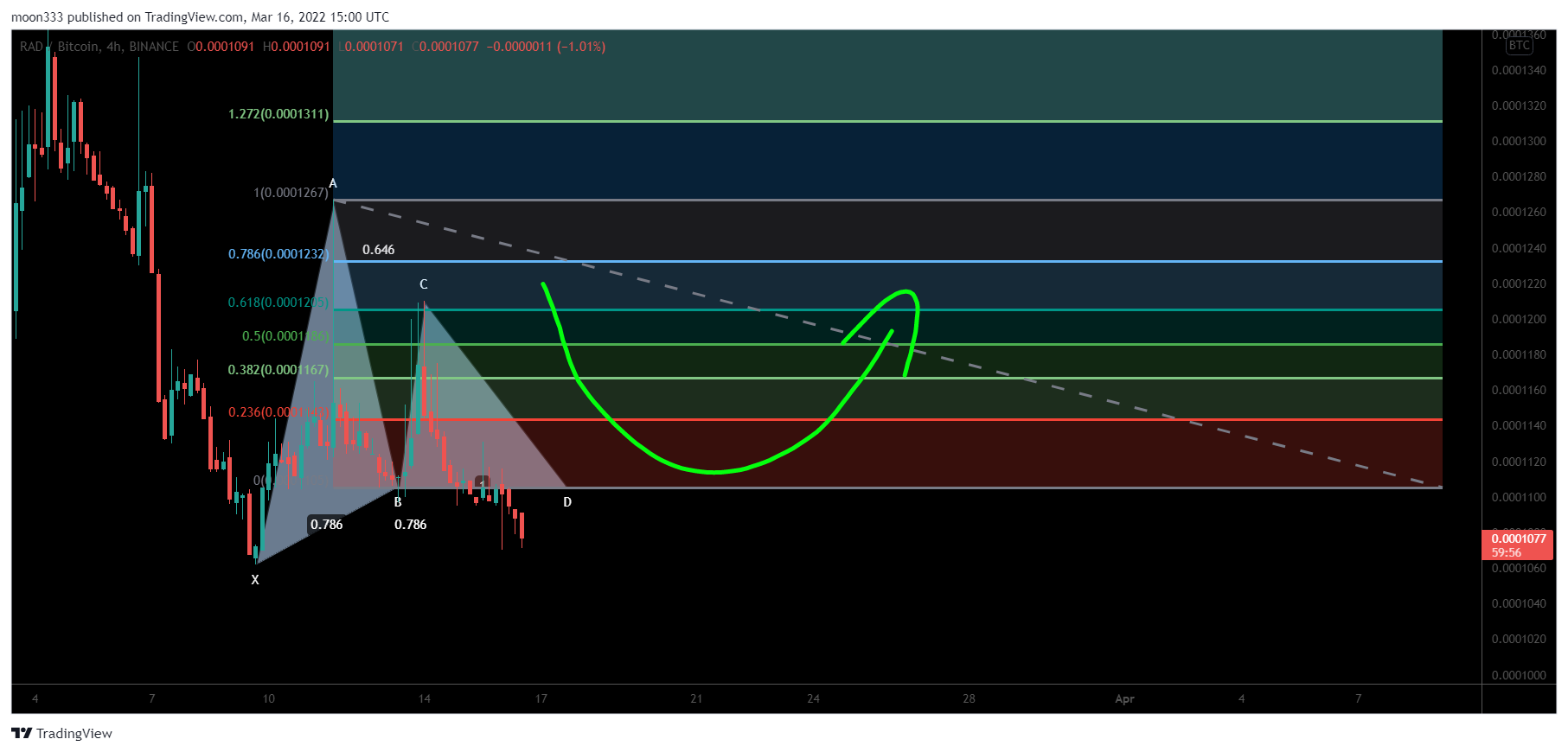Select the 1(0.0001267) Fibonacci level label
Screen dimensions: 1568x752
[291, 192]
